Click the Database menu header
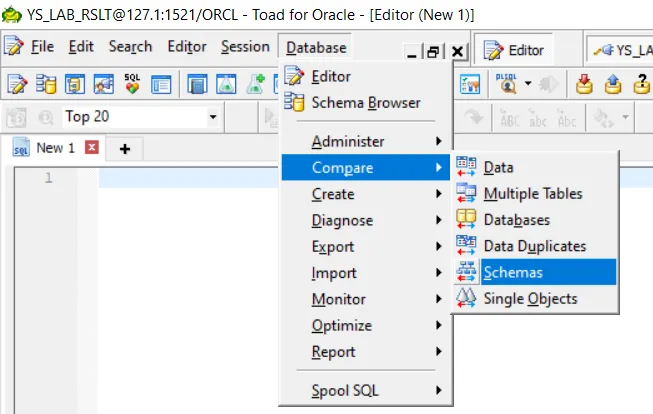Screen dimensions: 653x414 [x=316, y=47]
